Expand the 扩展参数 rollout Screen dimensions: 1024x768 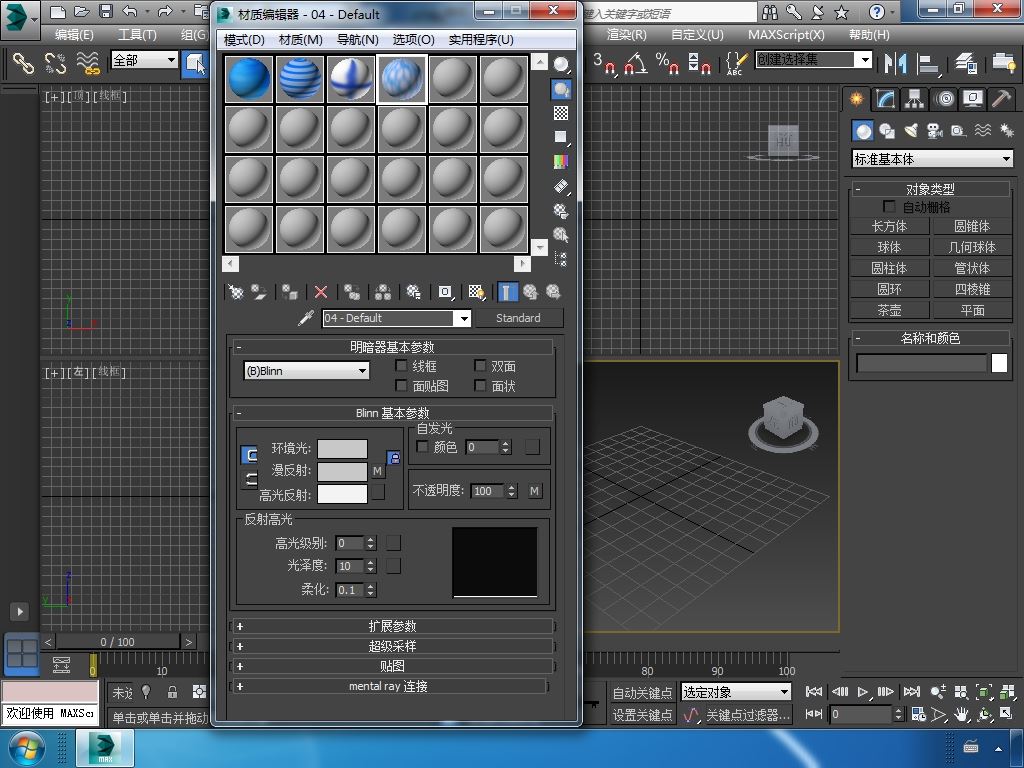point(392,626)
